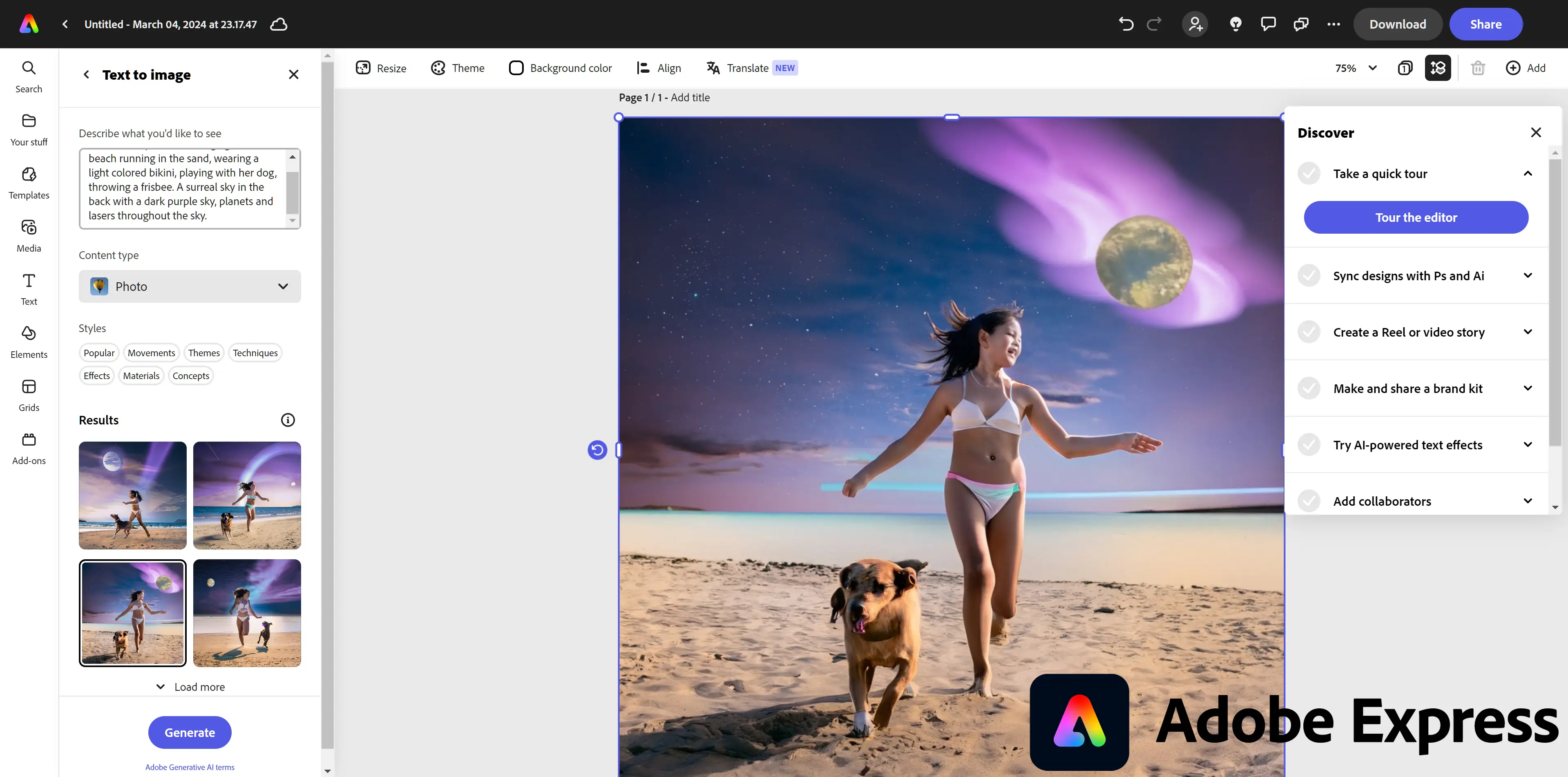Open the Translate feature

[752, 67]
